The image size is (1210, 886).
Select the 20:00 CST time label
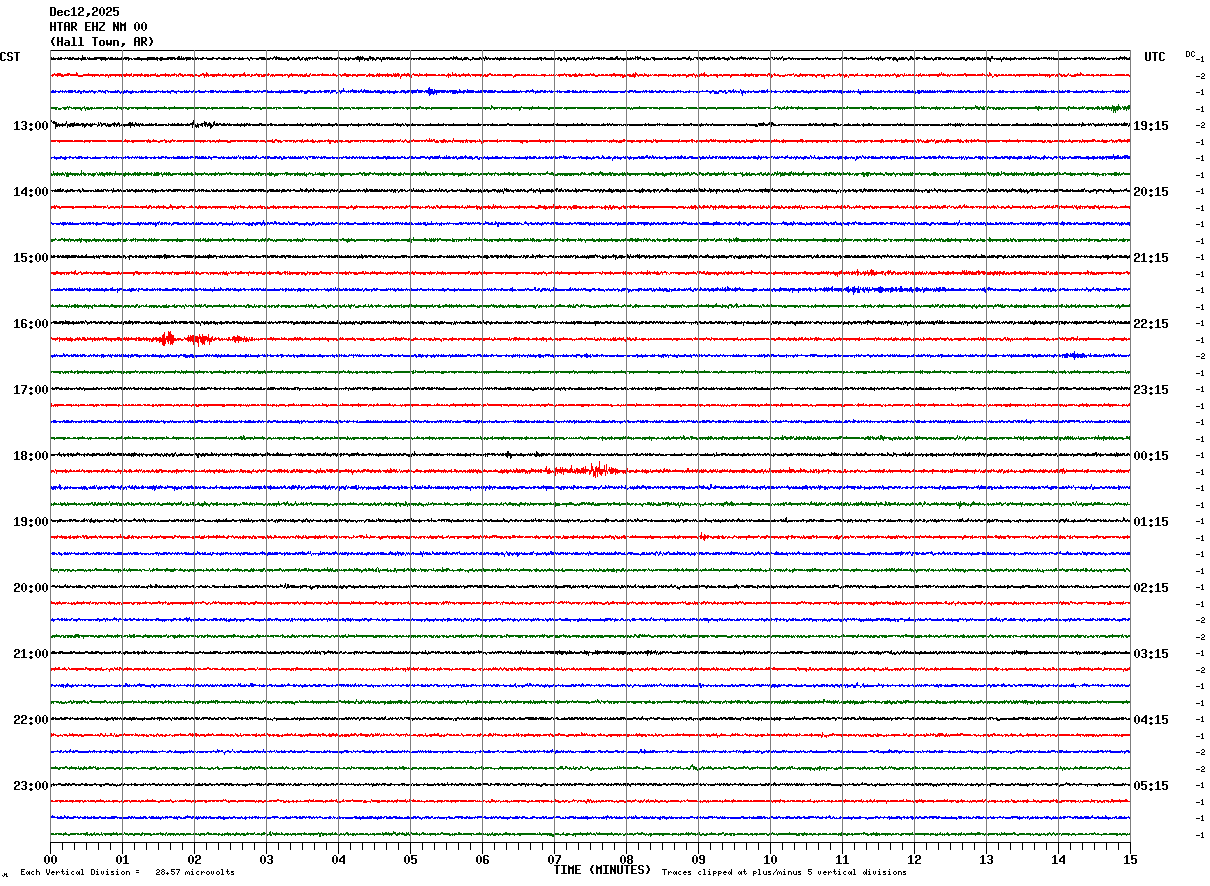(x=31, y=588)
